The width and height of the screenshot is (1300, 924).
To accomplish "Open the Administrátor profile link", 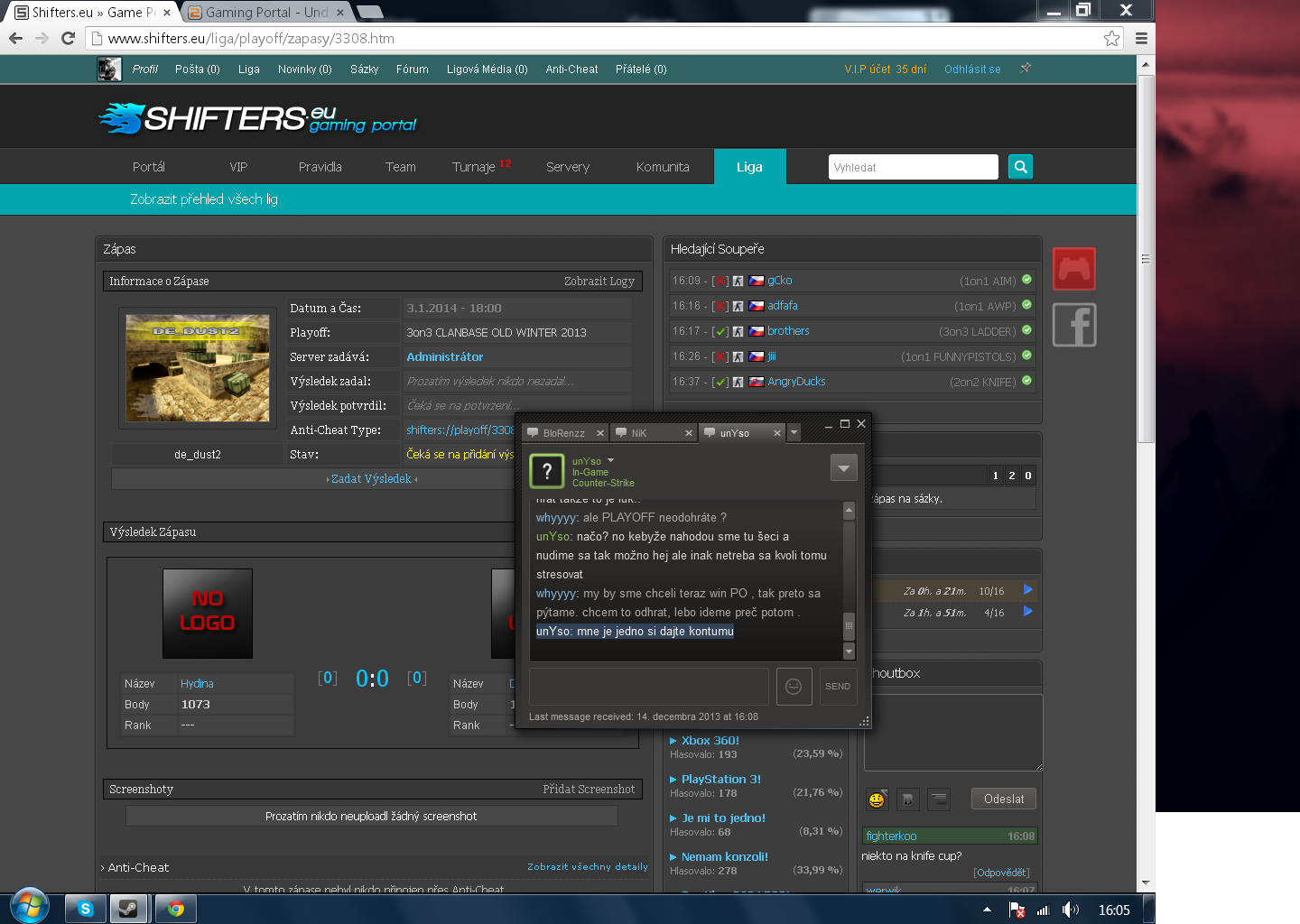I will [444, 357].
